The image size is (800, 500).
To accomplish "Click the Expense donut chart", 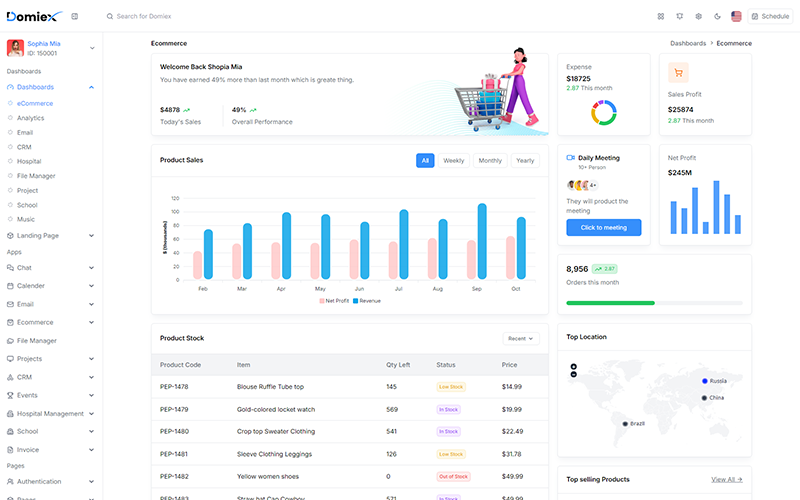I will 604,113.
